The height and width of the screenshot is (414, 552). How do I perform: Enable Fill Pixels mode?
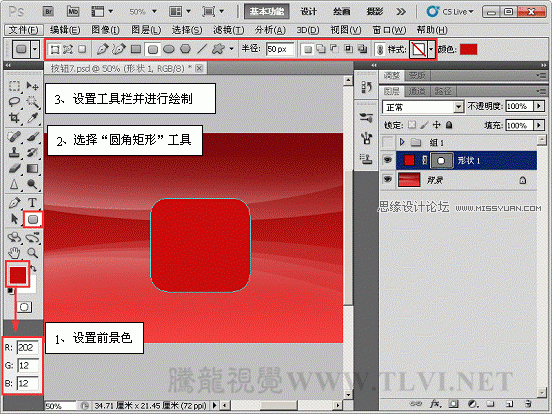(x=82, y=49)
